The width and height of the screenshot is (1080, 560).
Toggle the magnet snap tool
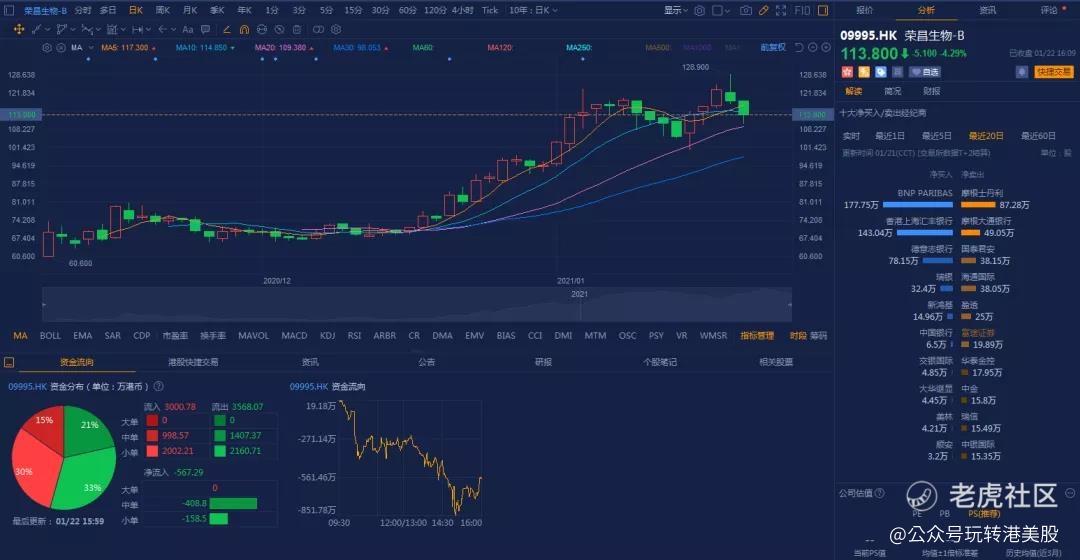tap(245, 30)
